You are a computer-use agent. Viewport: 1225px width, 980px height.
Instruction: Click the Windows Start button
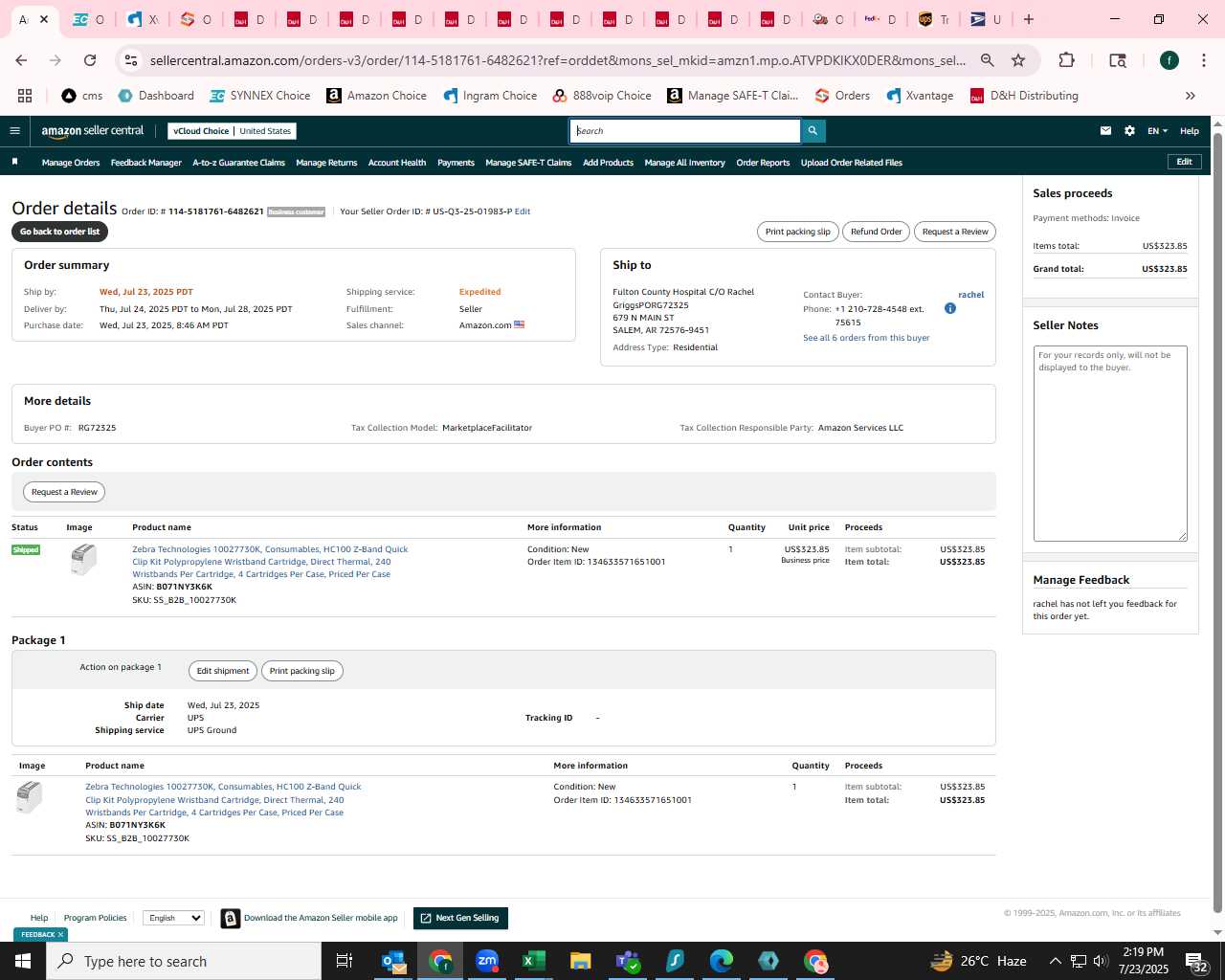23,961
